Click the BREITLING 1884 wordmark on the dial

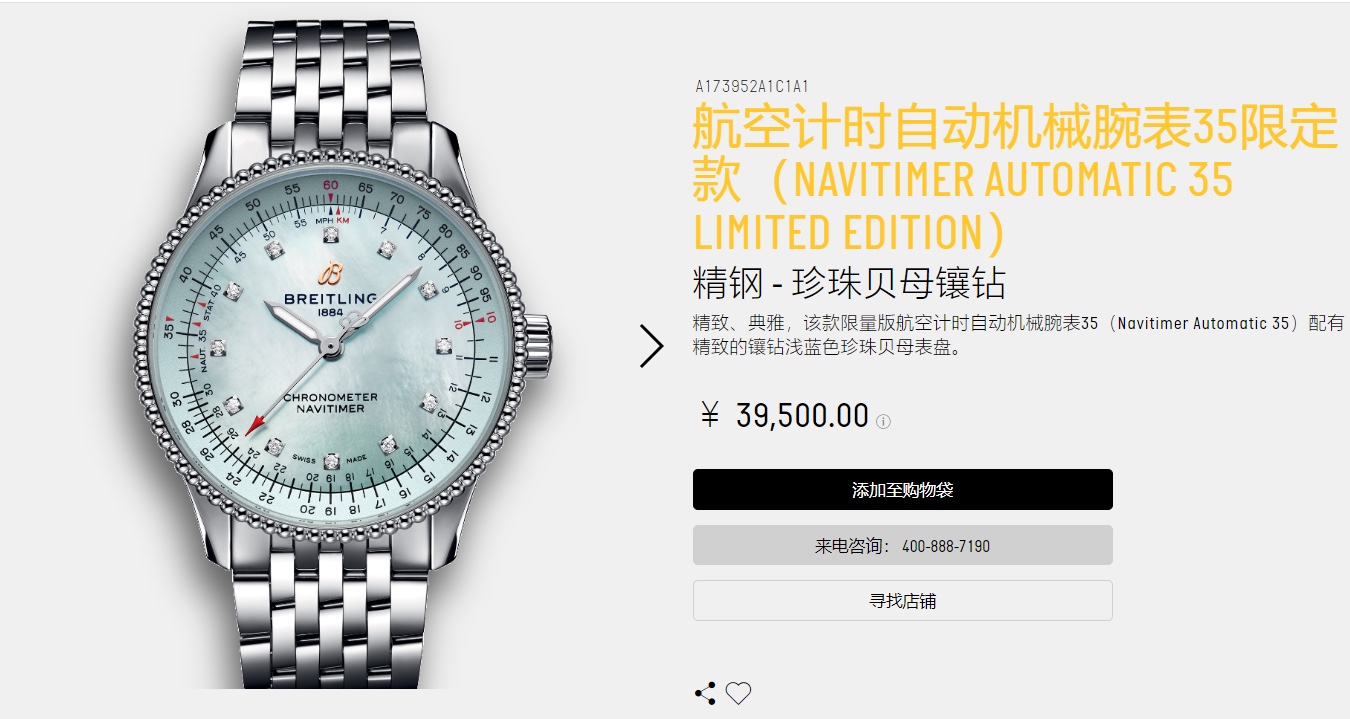331,304
